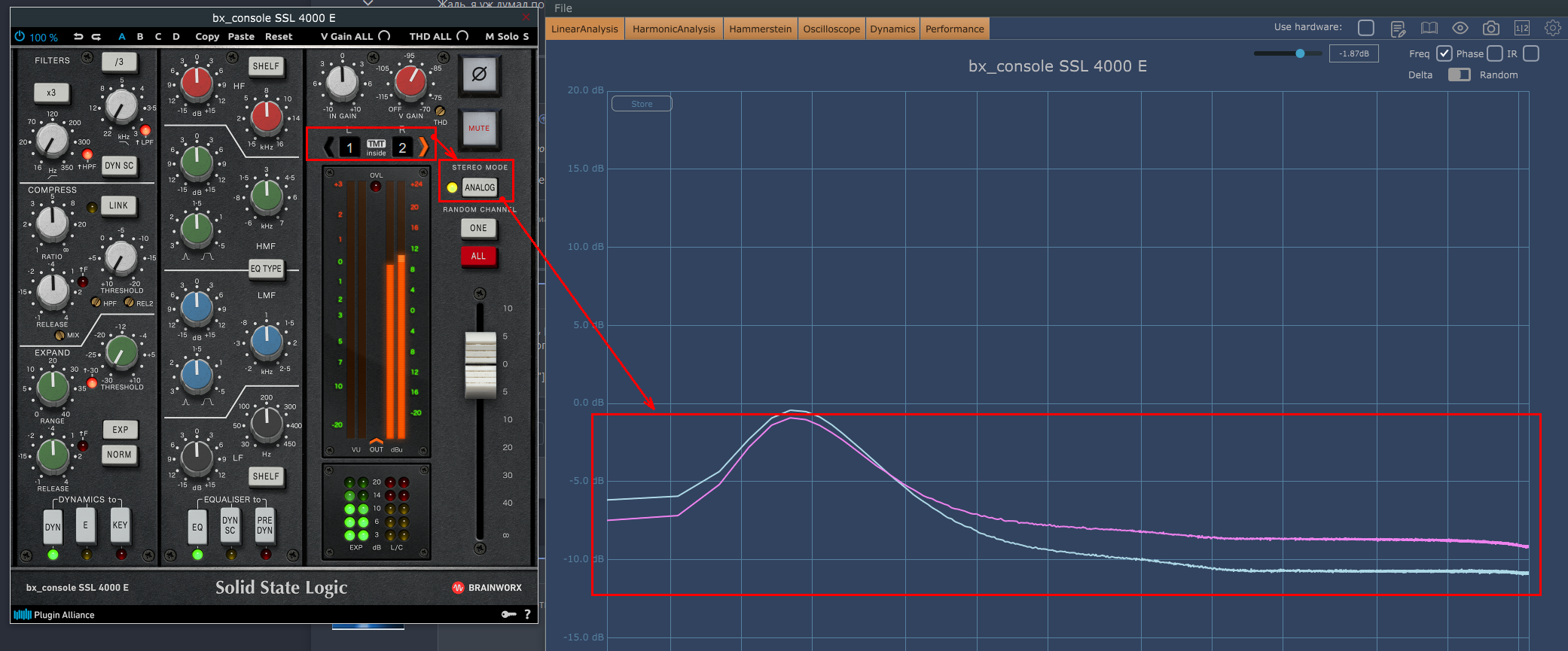Toggle expander EXP button
Image resolution: width=1568 pixels, height=651 pixels.
pos(120,430)
